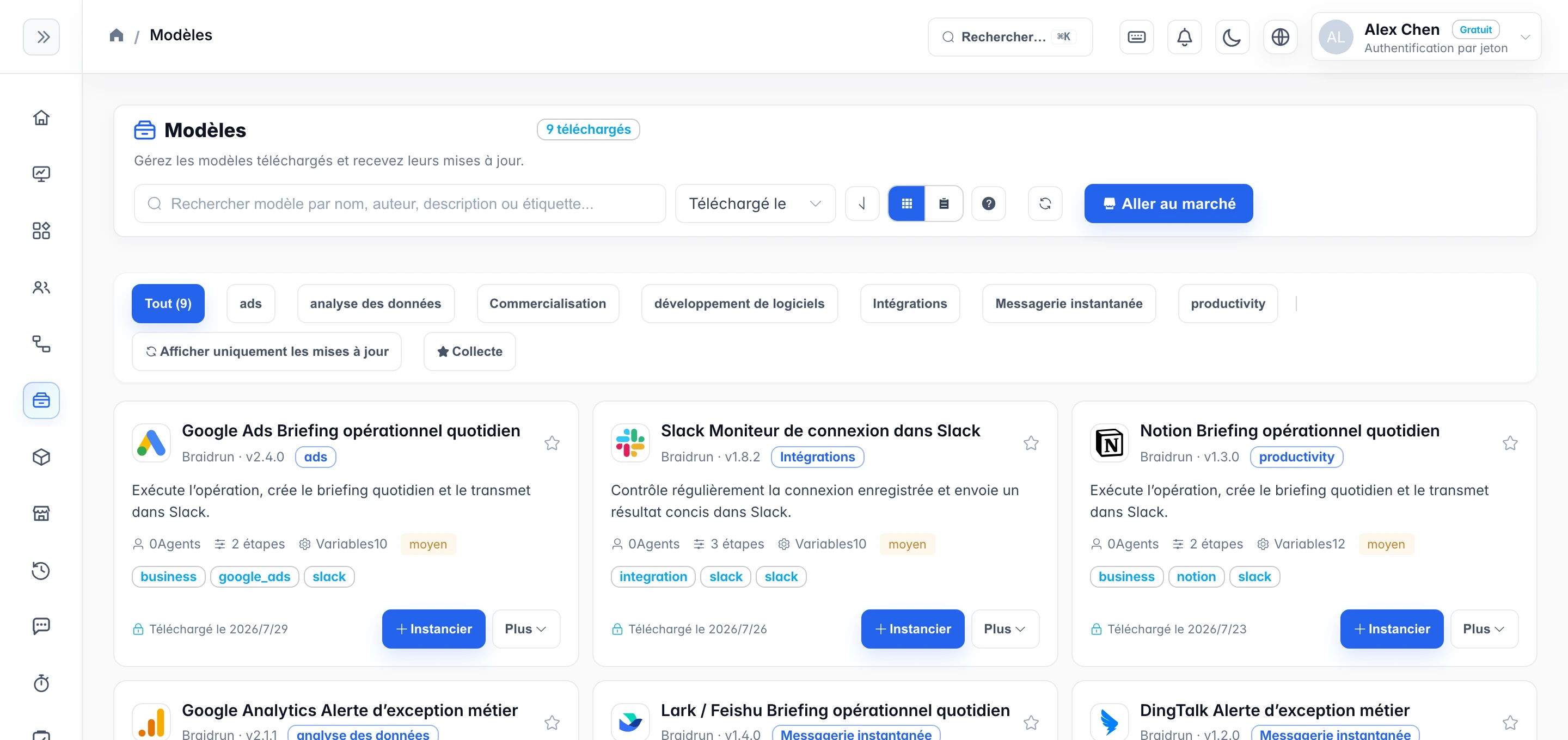This screenshot has width=1568, height=740.
Task: Open help question-mark button
Action: click(x=989, y=204)
